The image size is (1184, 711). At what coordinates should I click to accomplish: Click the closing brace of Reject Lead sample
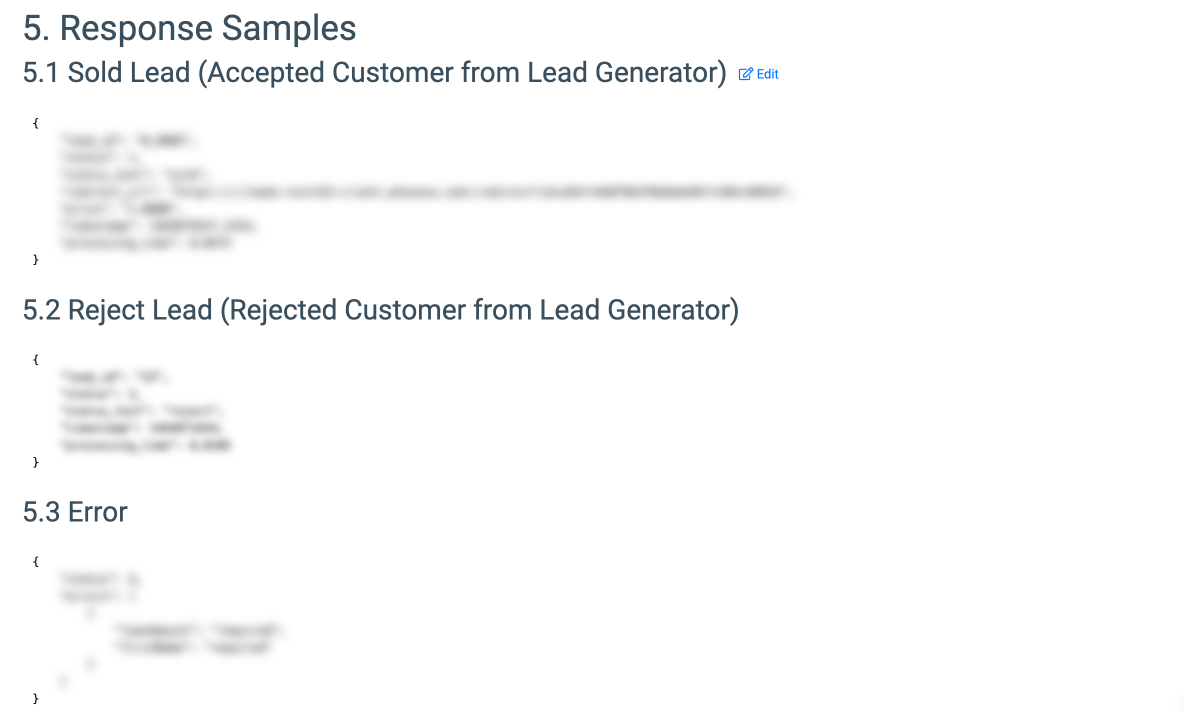(x=36, y=462)
